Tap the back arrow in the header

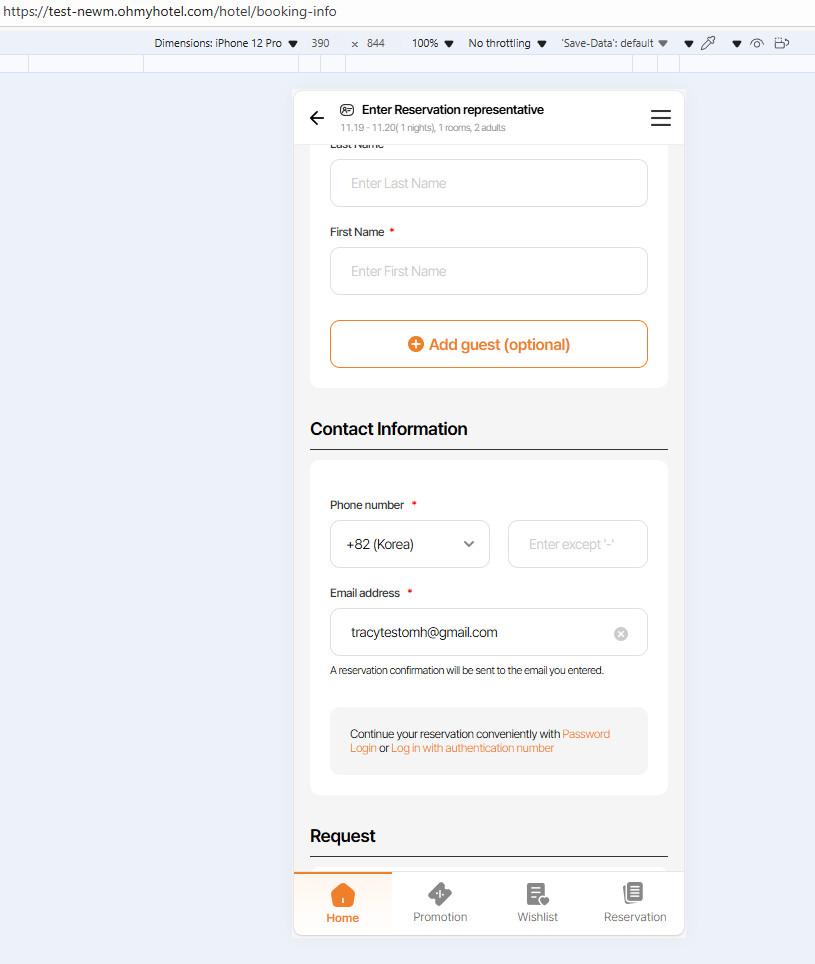point(317,118)
